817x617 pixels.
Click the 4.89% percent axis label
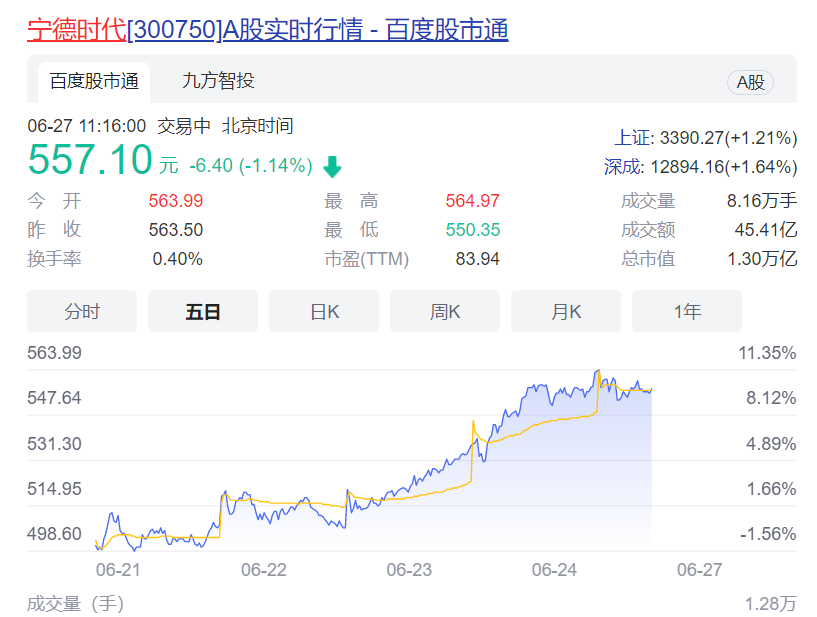point(771,444)
